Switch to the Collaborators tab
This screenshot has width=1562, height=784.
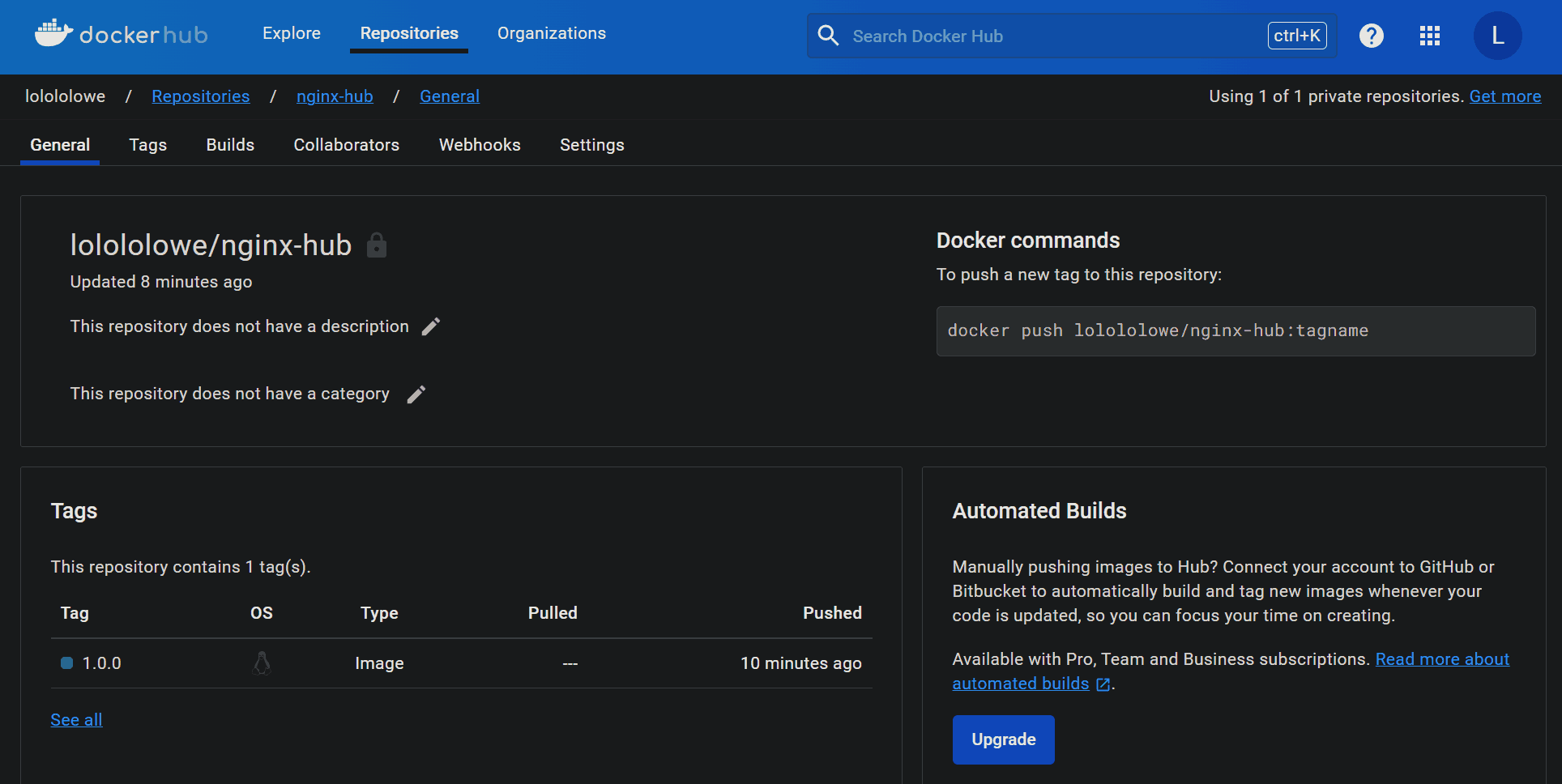pyautogui.click(x=347, y=145)
